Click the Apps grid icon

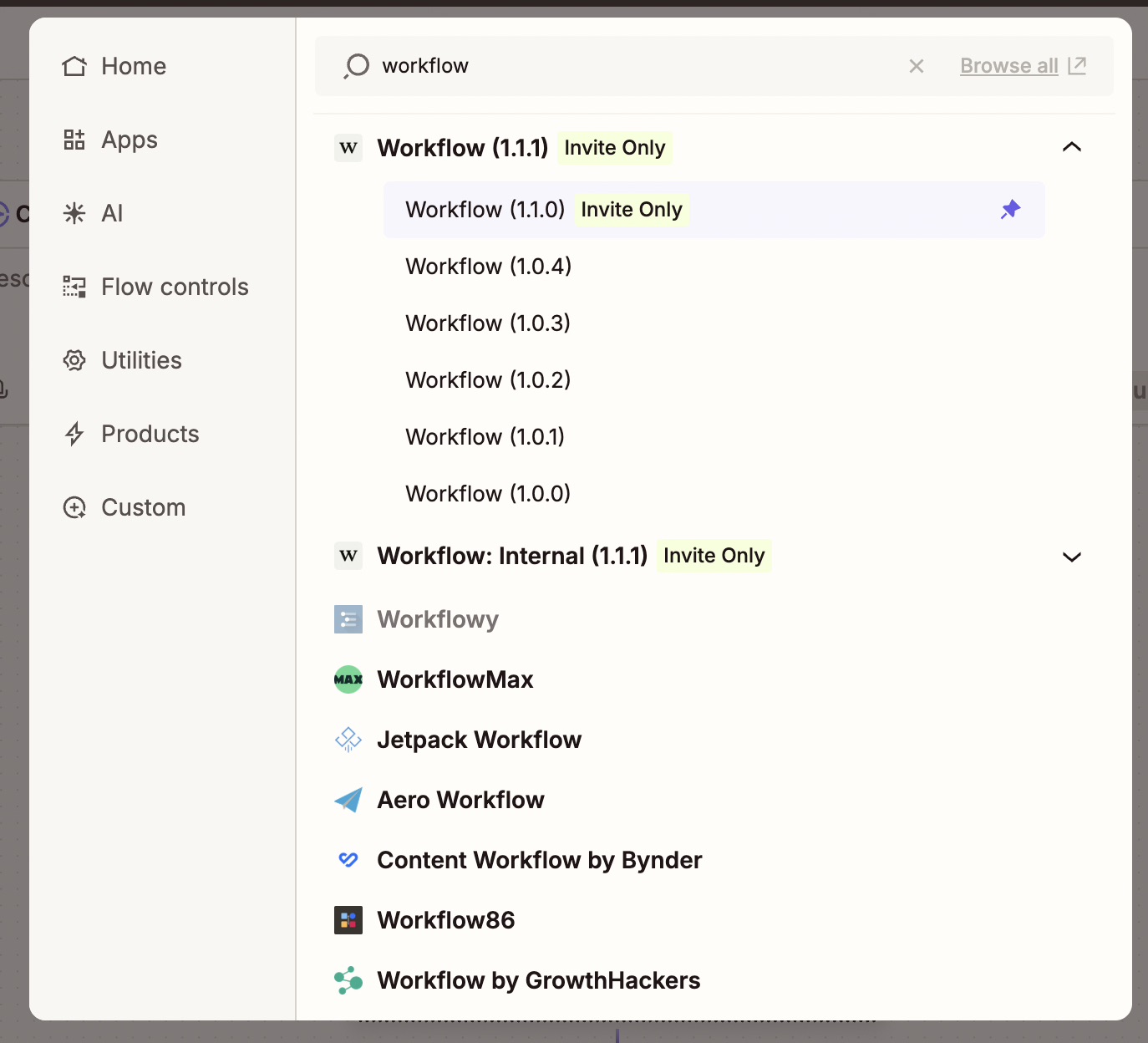[x=74, y=140]
